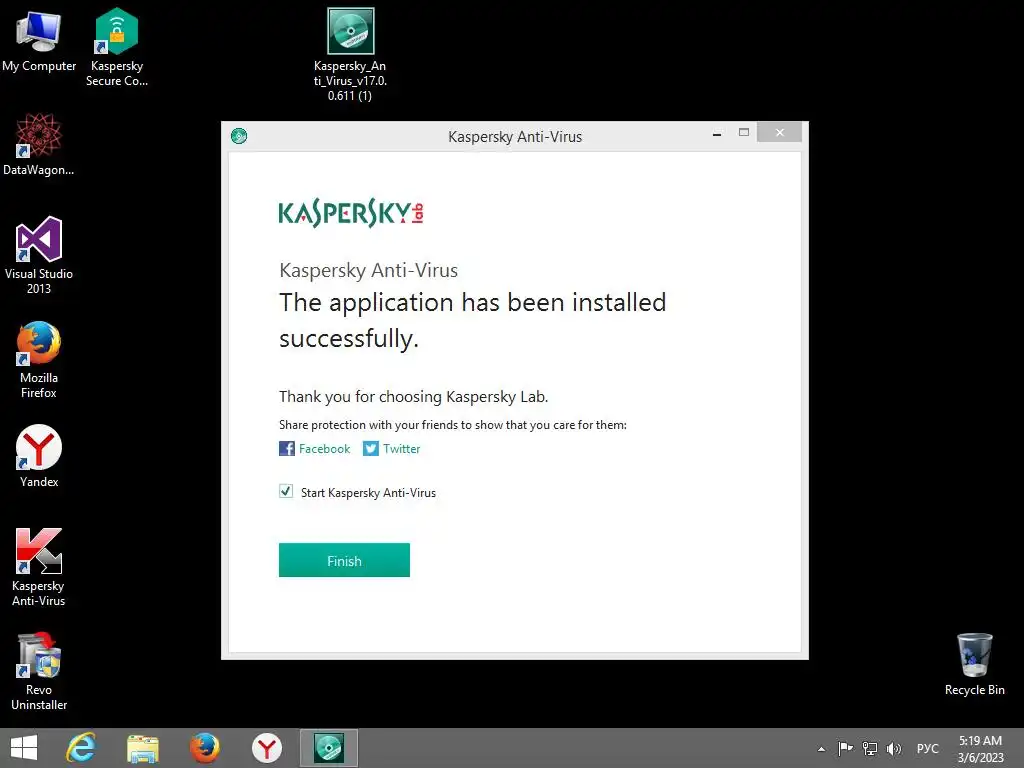1024x768 pixels.
Task: Maximize the Kaspersky Anti-Virus window
Action: [744, 133]
